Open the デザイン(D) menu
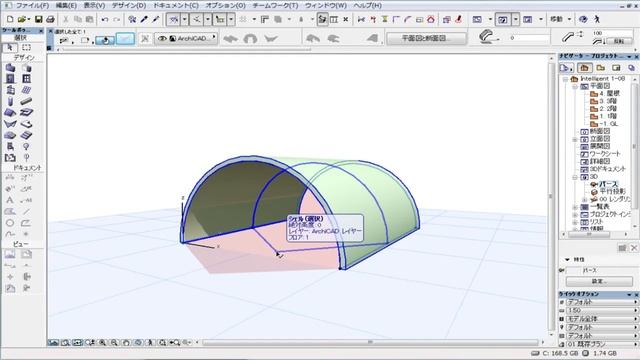640x360 pixels. click(x=129, y=6)
